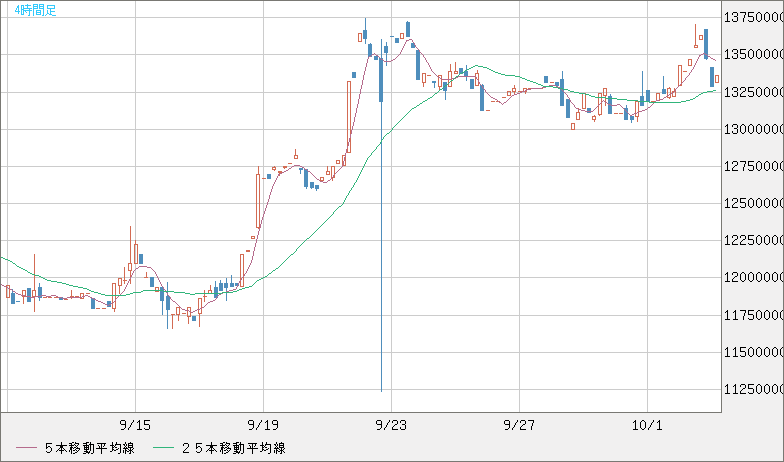The width and height of the screenshot is (784, 462).
Task: Click the 9/23 date axis label
Action: click(x=391, y=426)
